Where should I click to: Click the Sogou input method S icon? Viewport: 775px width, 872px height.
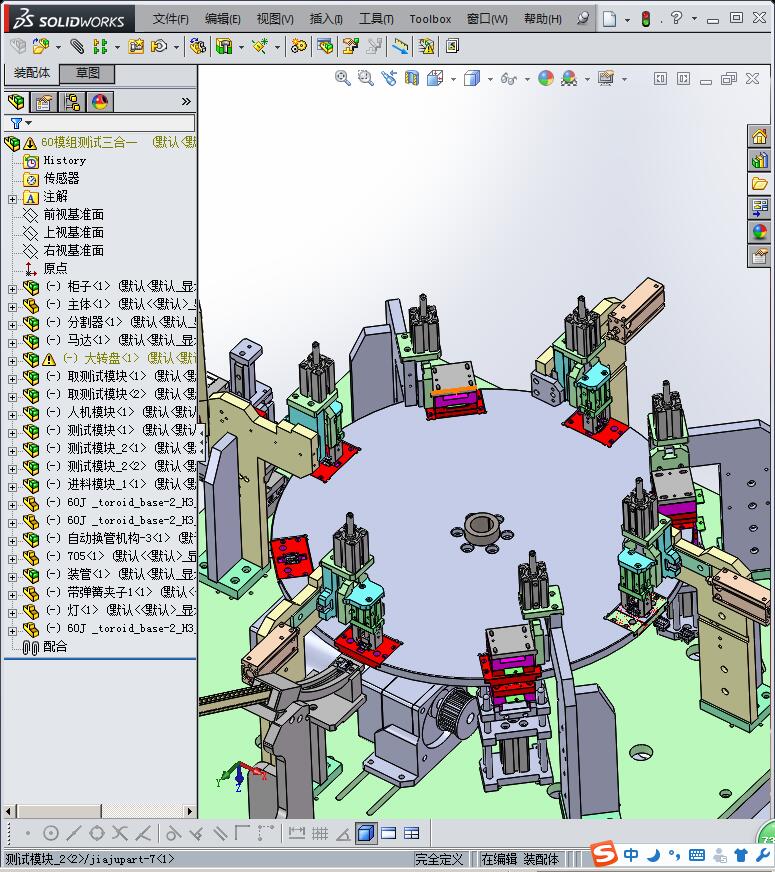click(x=603, y=854)
